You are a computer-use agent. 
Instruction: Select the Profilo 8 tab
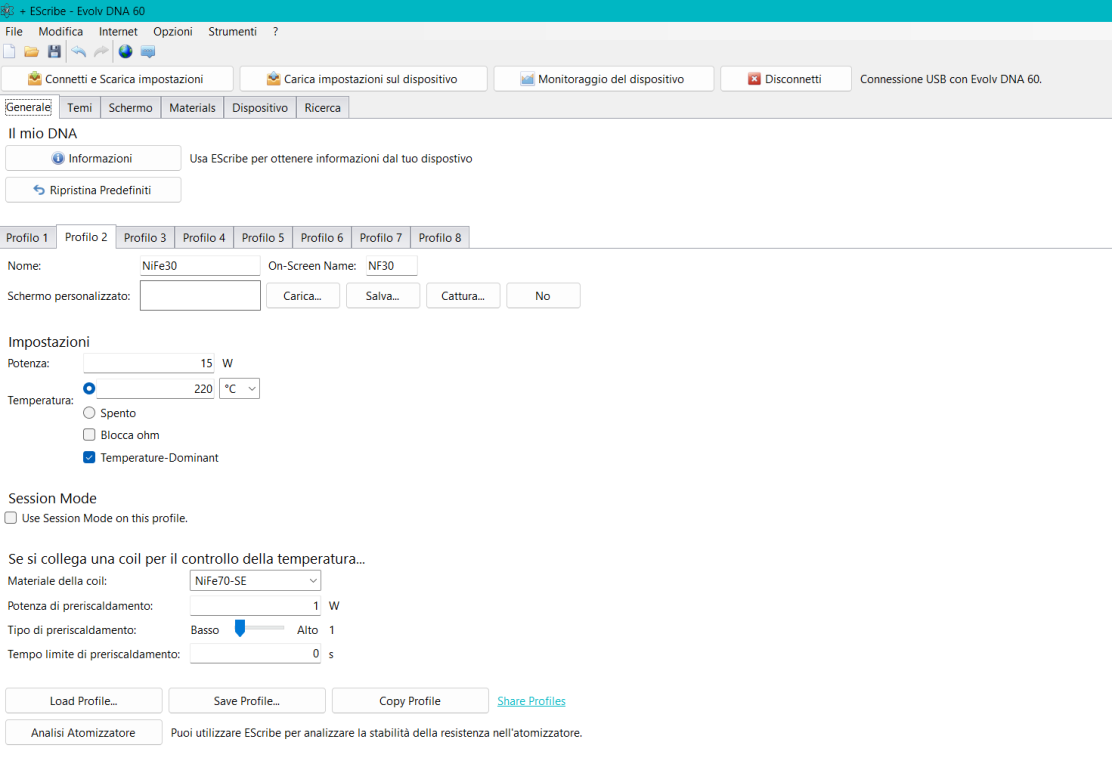point(440,237)
